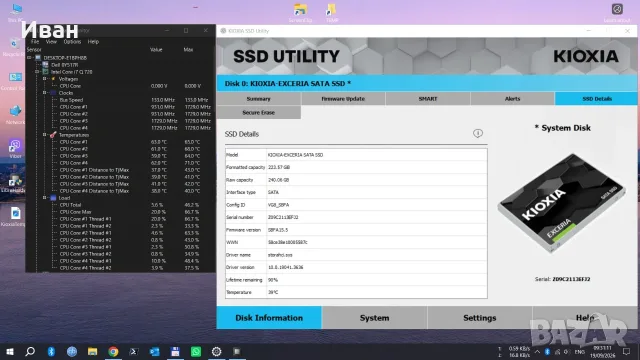Screen dimensions: 640x360
Task: Click the Voltages lightning icon
Action: [53, 79]
